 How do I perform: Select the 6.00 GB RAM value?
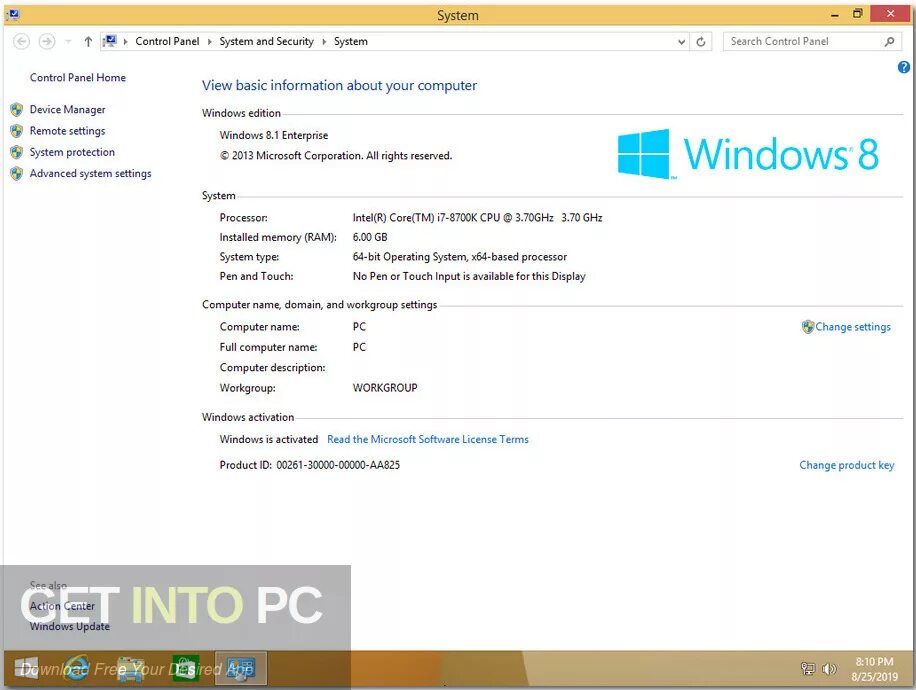coord(370,237)
